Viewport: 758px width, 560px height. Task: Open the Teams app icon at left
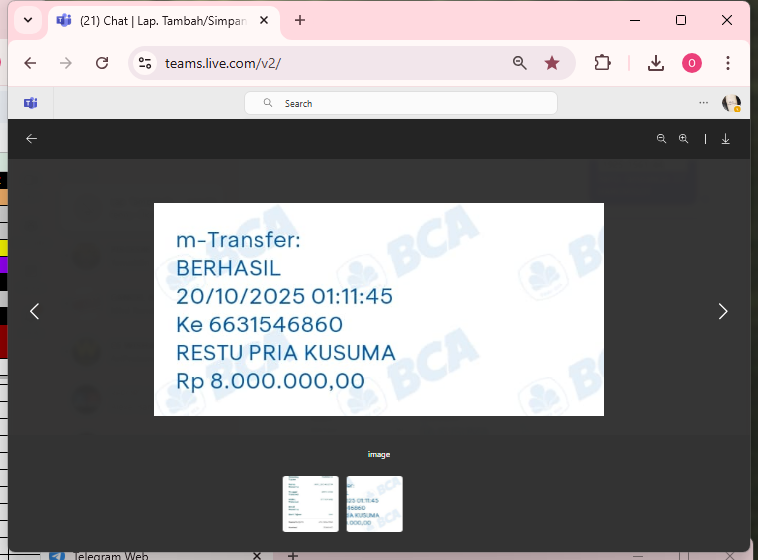[30, 103]
